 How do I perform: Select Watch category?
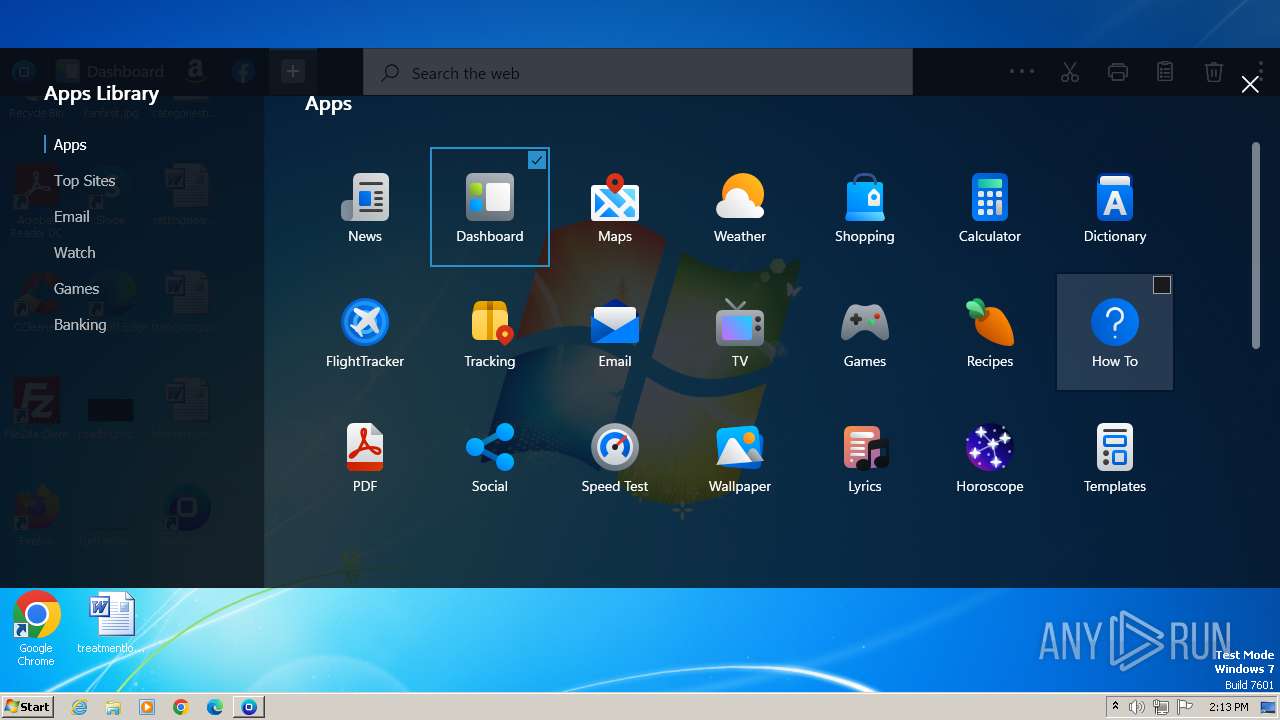click(x=75, y=253)
